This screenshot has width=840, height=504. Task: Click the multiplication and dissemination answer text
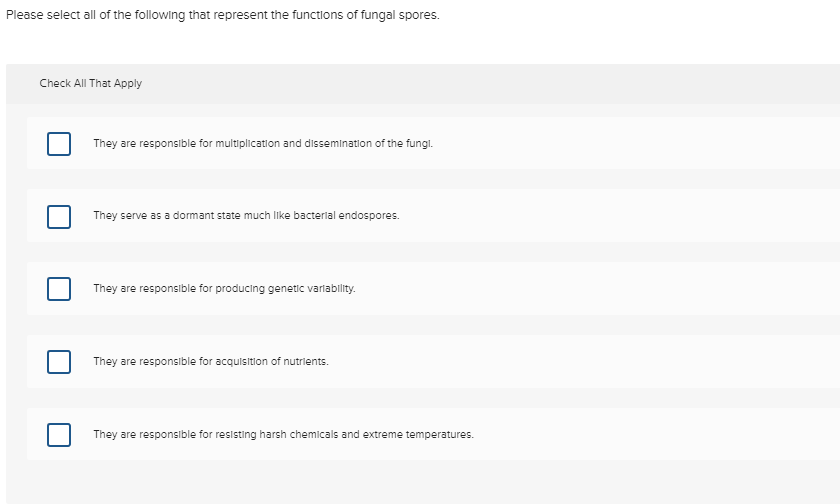coord(263,144)
